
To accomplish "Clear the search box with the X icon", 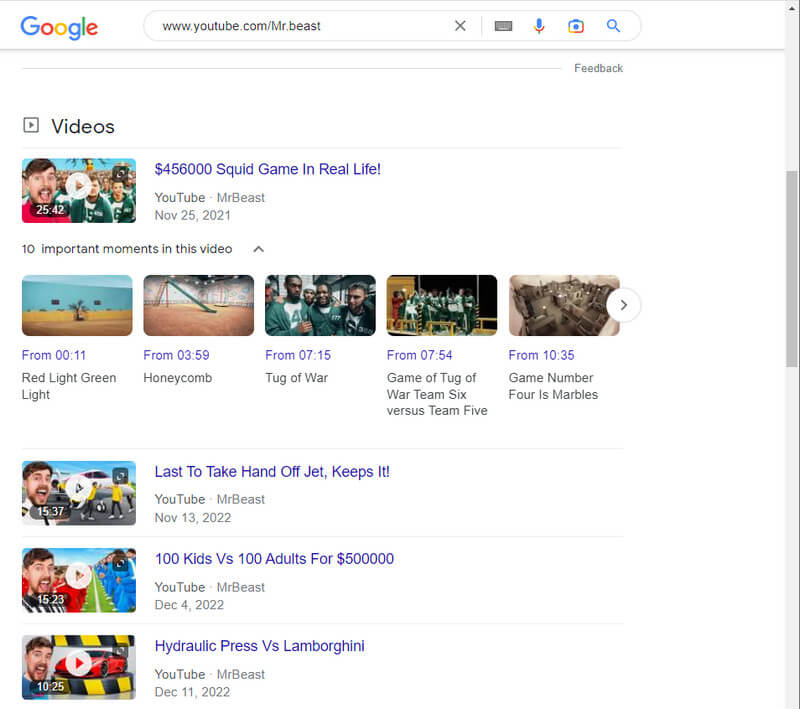I will [x=460, y=26].
